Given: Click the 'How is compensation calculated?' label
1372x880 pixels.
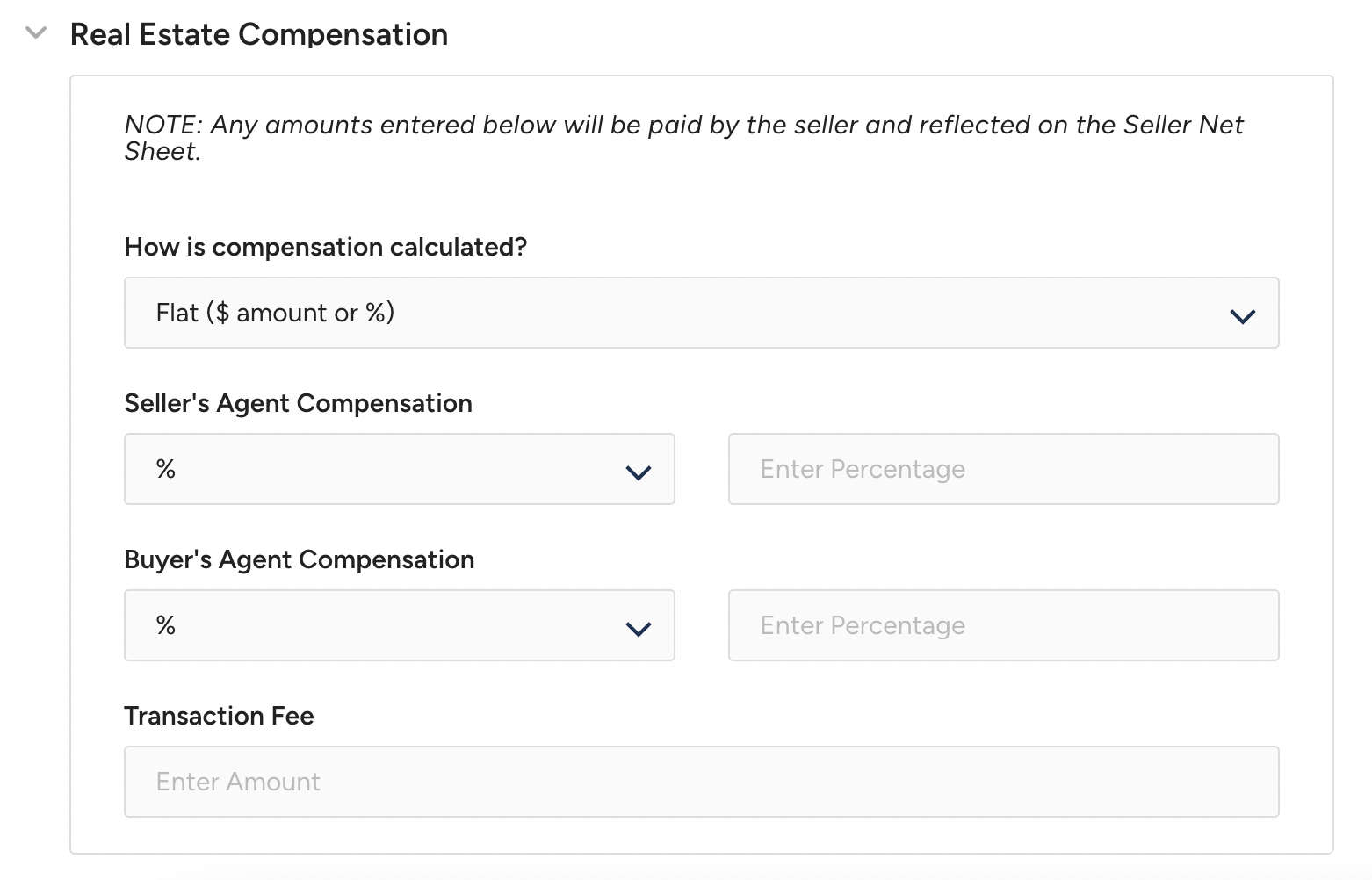Looking at the screenshot, I should click(325, 247).
